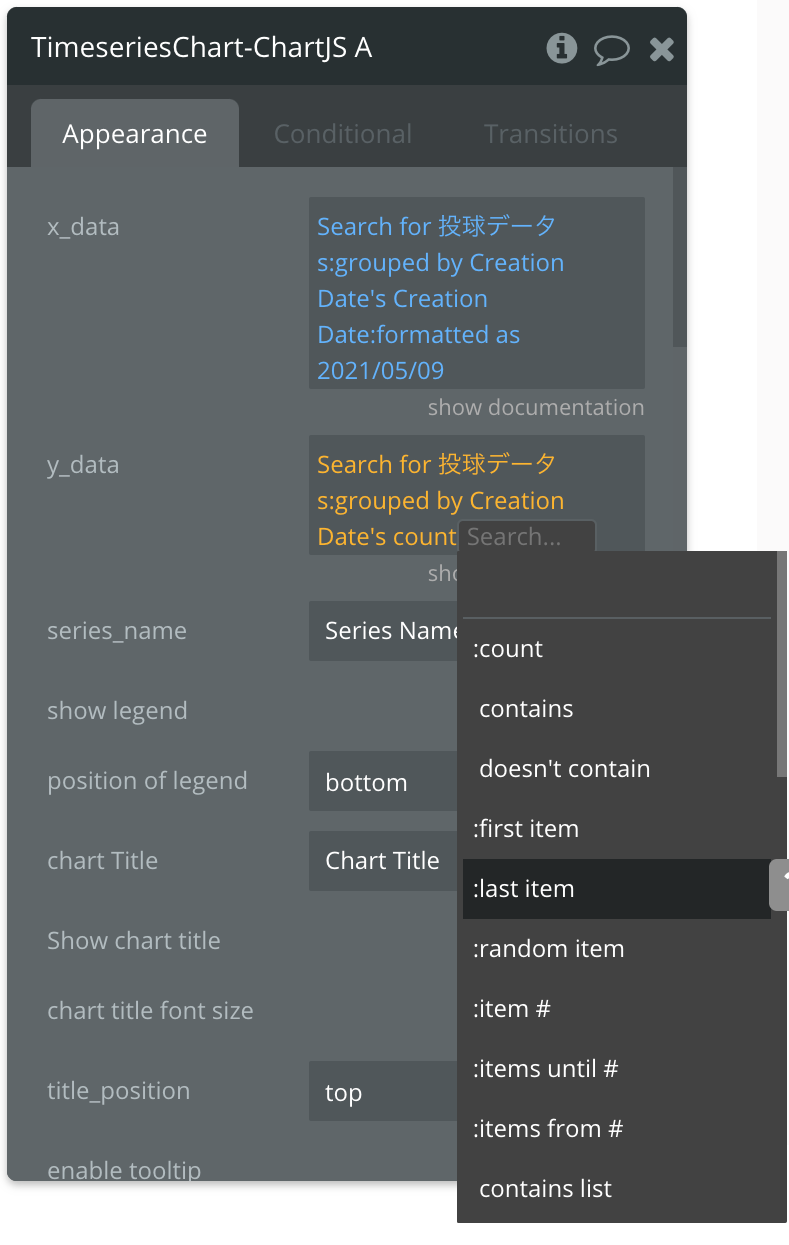Select :last item in dropdown

coord(524,889)
